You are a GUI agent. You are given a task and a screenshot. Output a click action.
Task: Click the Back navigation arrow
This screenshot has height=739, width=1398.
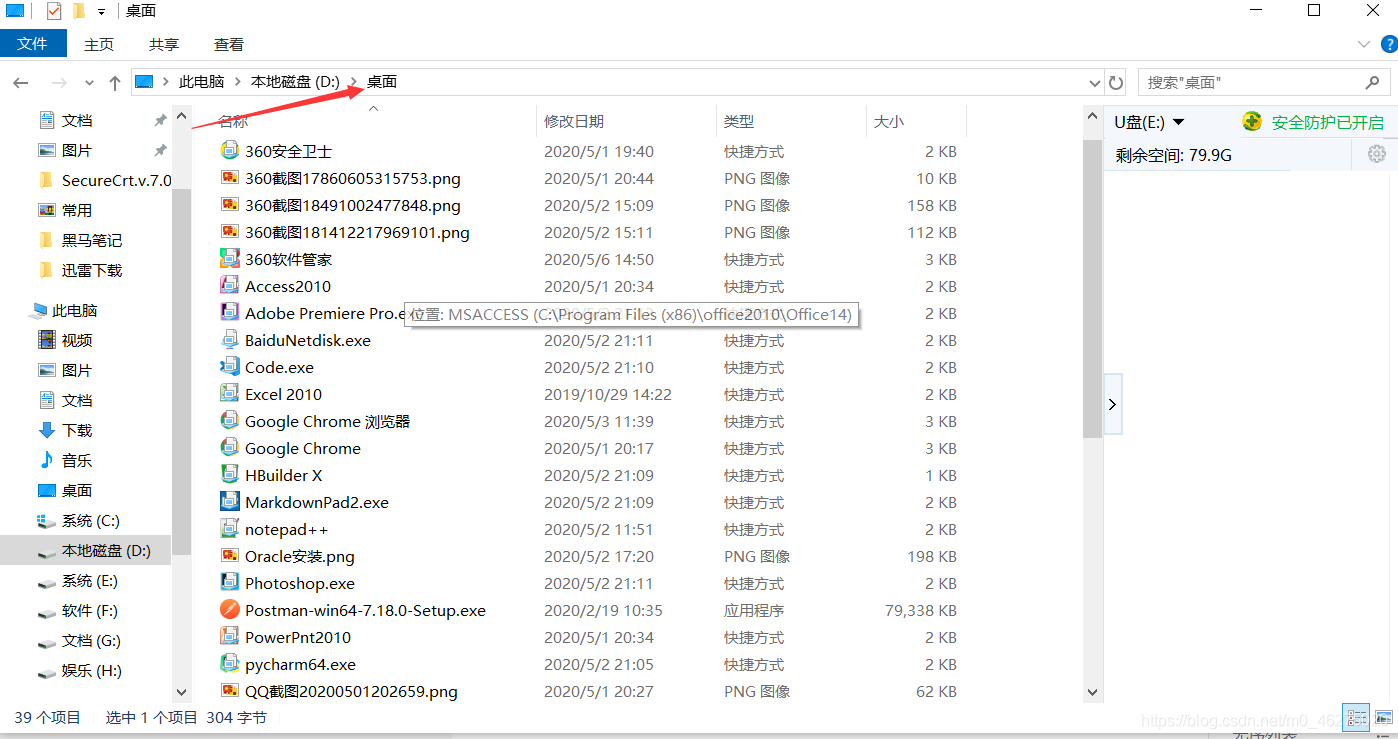click(21, 83)
